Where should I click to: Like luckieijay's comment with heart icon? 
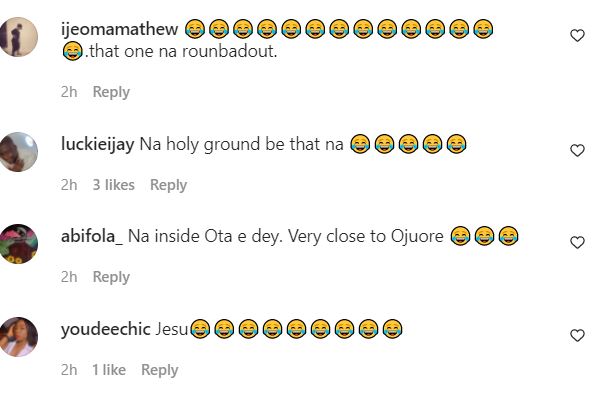coord(577,151)
